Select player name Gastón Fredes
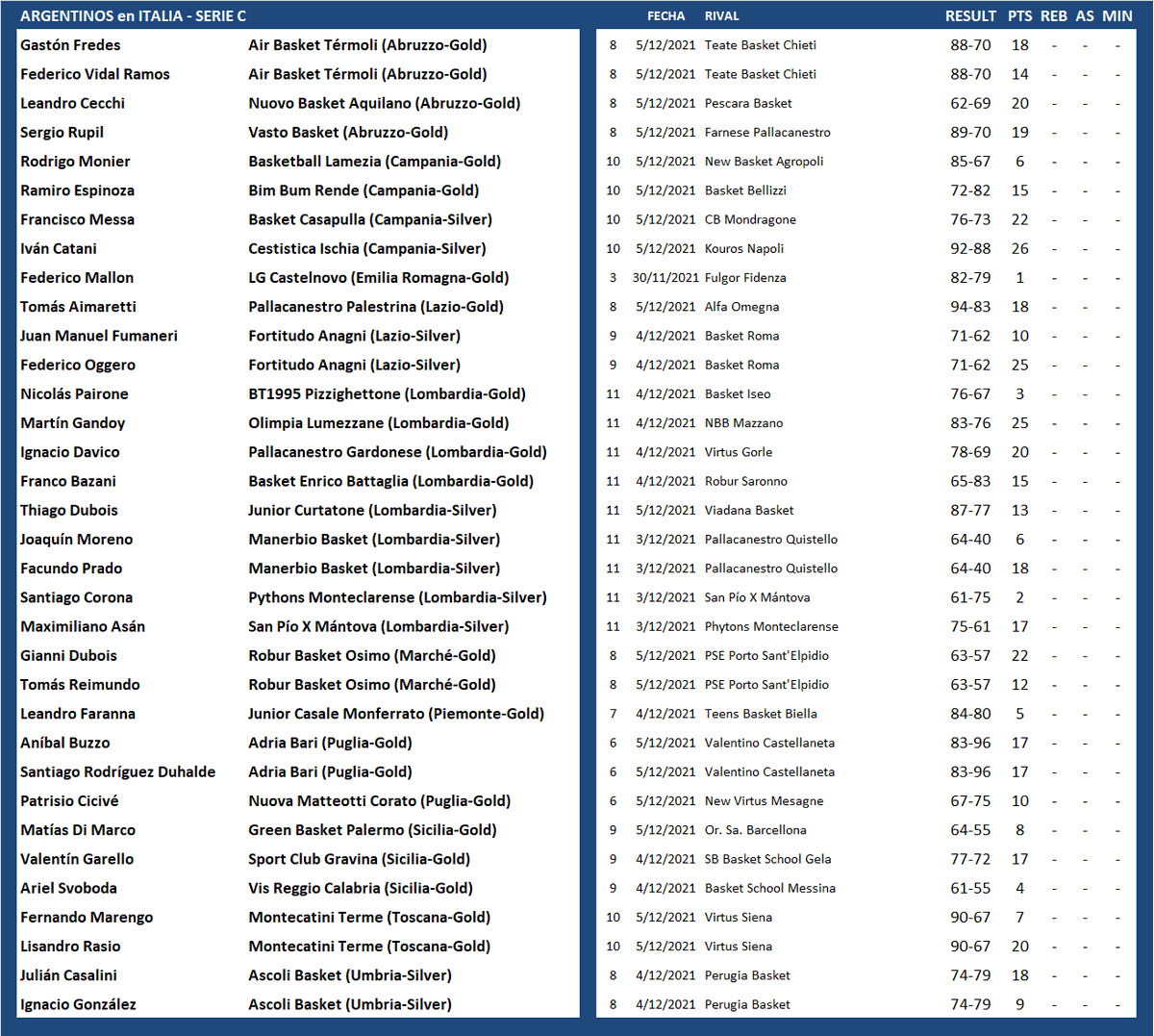The width and height of the screenshot is (1154, 1036). coord(70,45)
